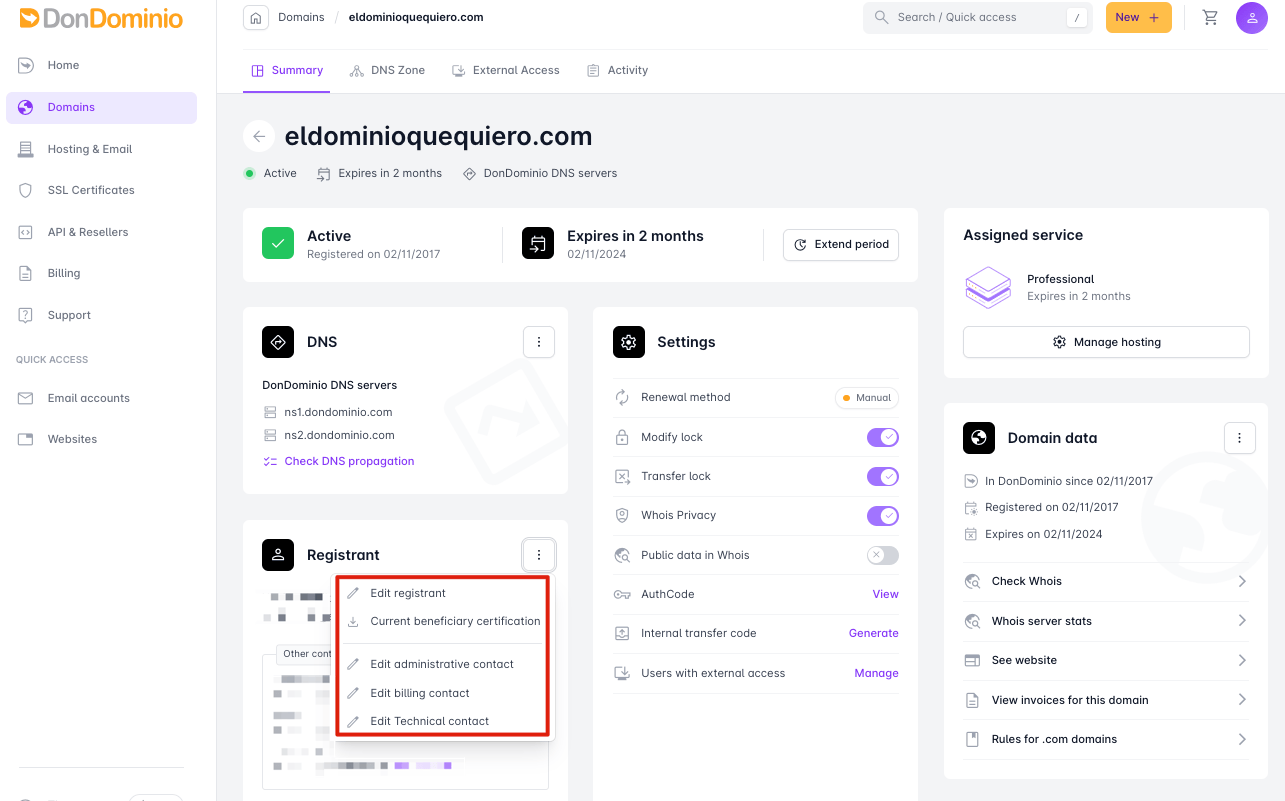Click the Professional hosting stack icon
Screen dimensions: 1285x801
pyautogui.click(x=988, y=287)
